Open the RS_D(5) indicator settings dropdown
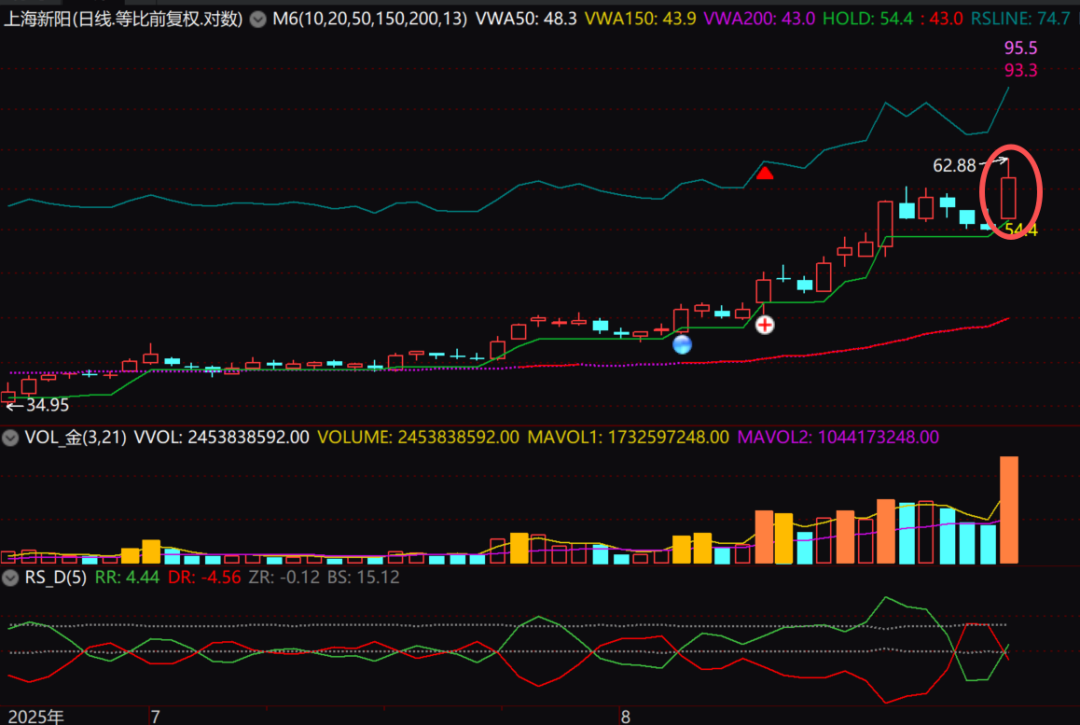The height and width of the screenshot is (725, 1080). click(x=10, y=577)
